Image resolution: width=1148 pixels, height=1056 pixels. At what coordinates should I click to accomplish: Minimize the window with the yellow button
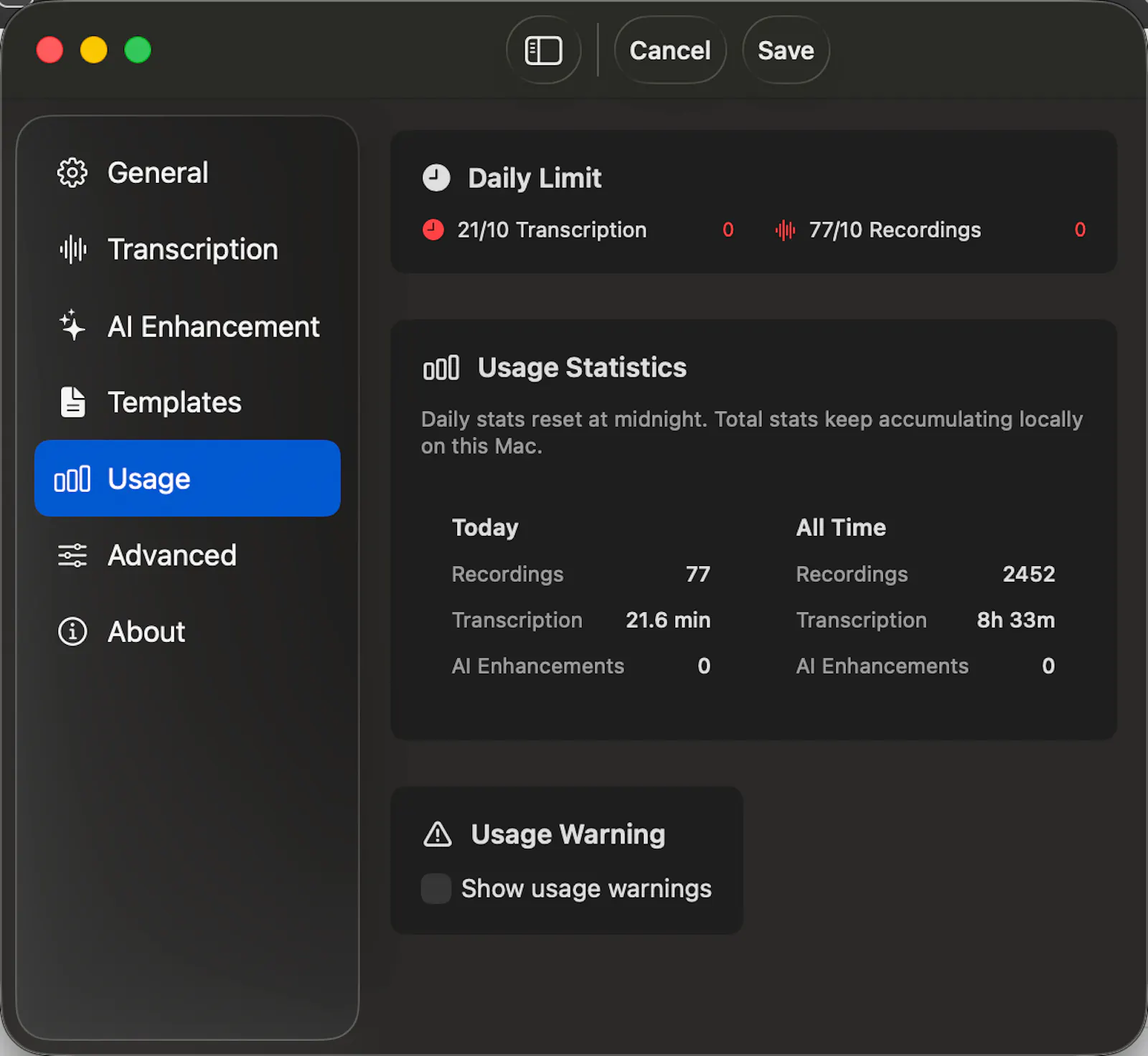coord(93,50)
